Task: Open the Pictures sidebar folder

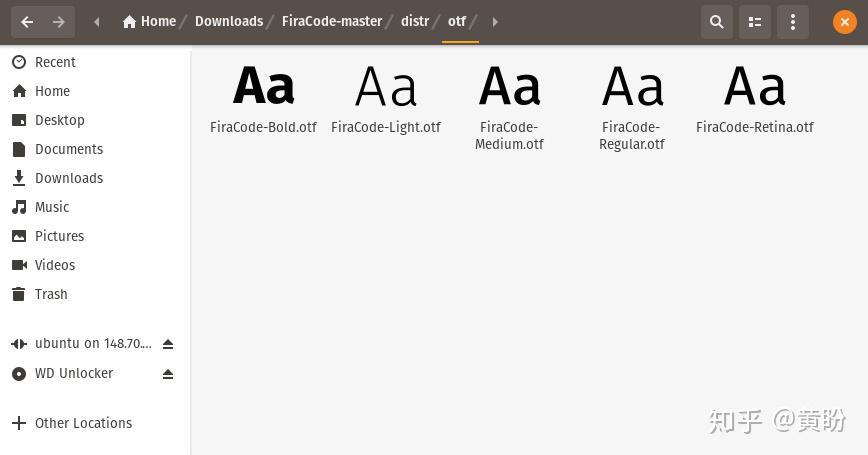Action: (x=59, y=236)
